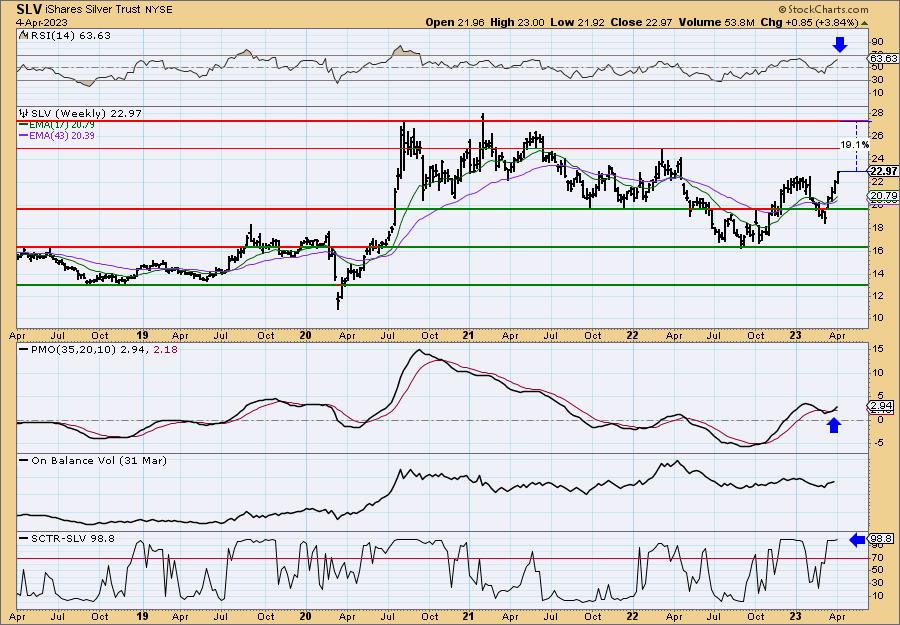
Task: Select the Open 21.96 value
Action: [455, 22]
